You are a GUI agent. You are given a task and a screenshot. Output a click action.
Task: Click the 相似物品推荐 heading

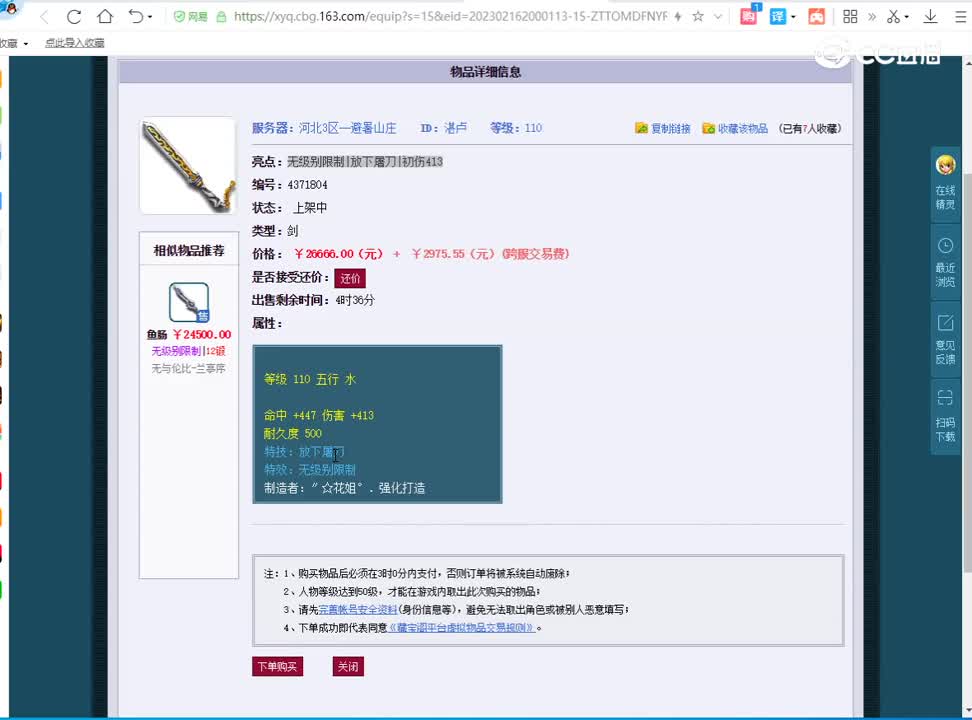coord(189,251)
